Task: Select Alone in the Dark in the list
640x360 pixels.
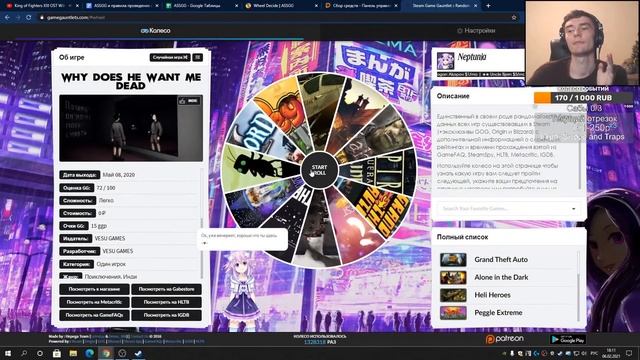Action: (508, 277)
